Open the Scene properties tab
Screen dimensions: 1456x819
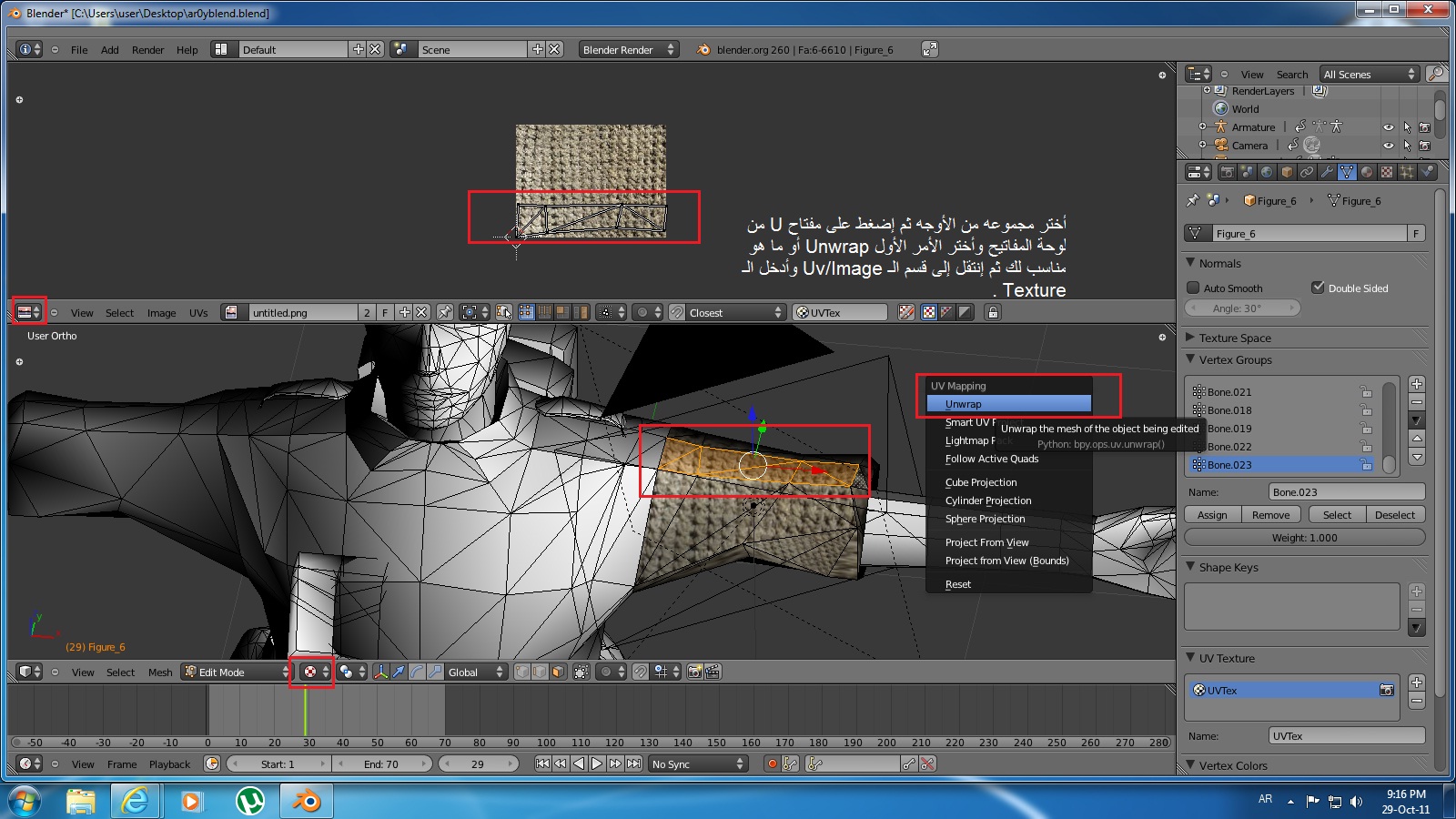click(x=1247, y=172)
